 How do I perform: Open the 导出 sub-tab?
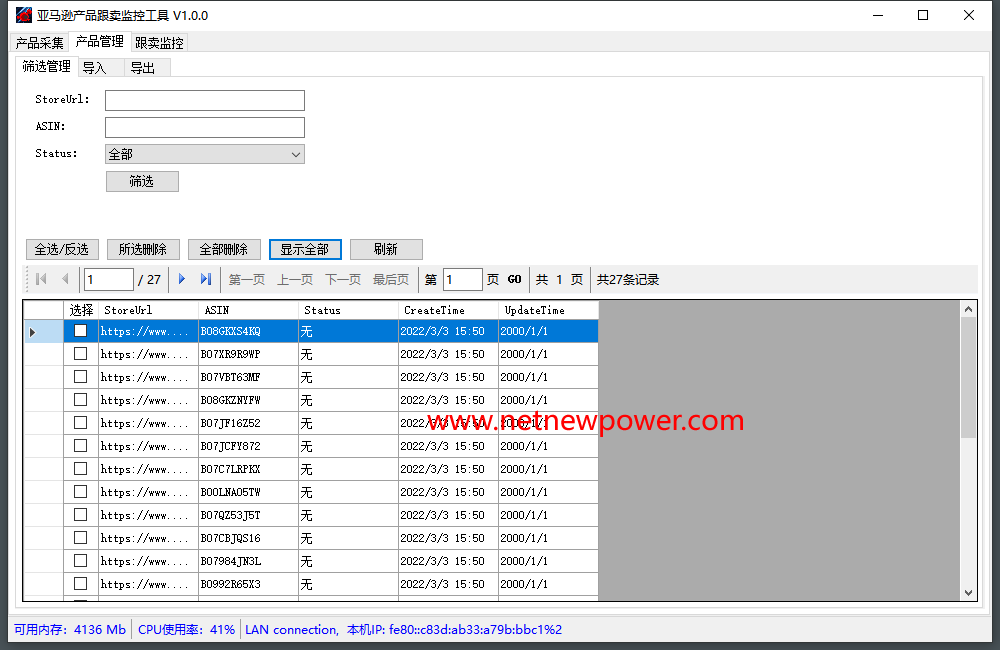click(143, 68)
